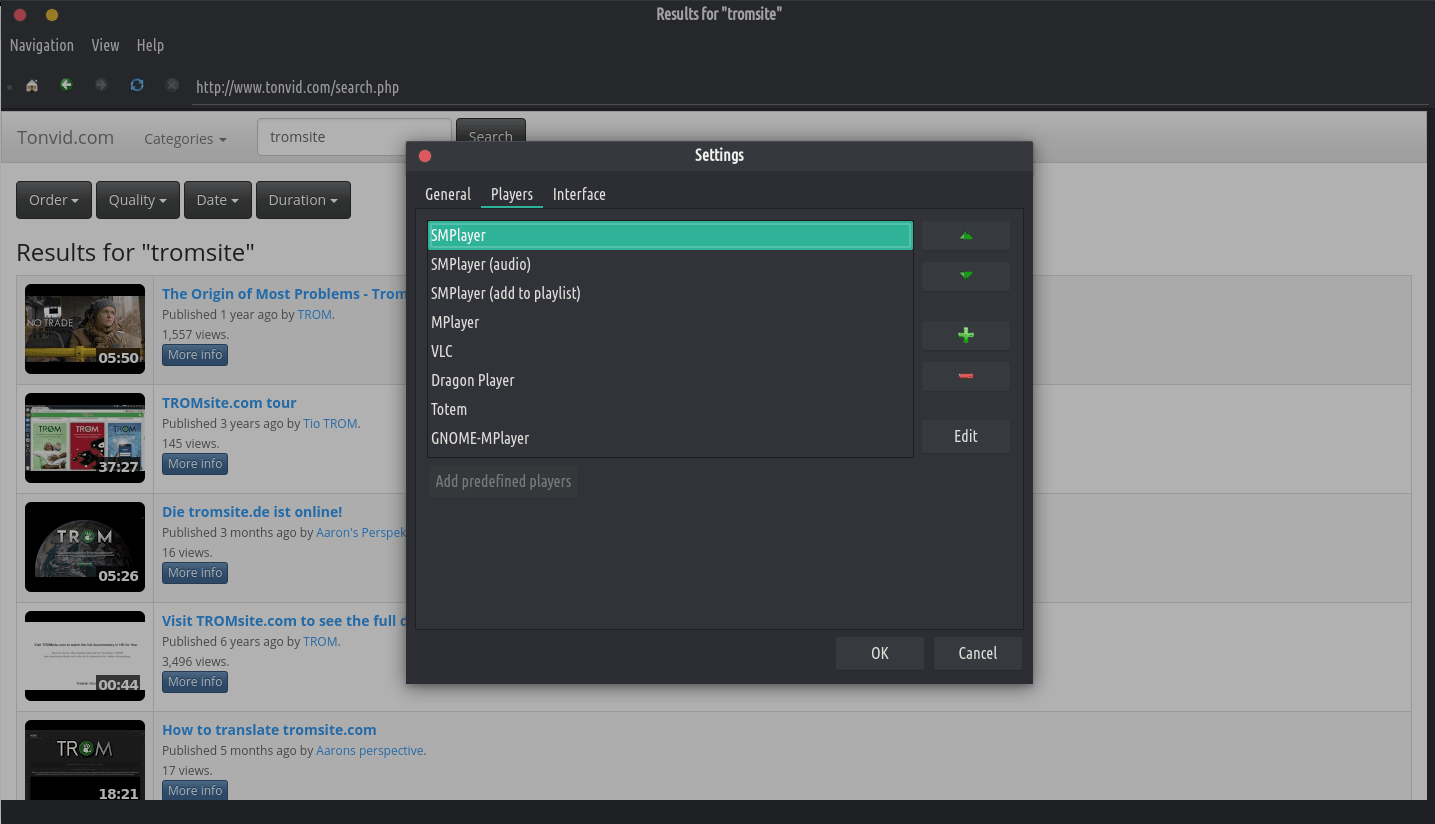Confirm settings with the OK button
Image resolution: width=1435 pixels, height=824 pixels.
tap(879, 653)
